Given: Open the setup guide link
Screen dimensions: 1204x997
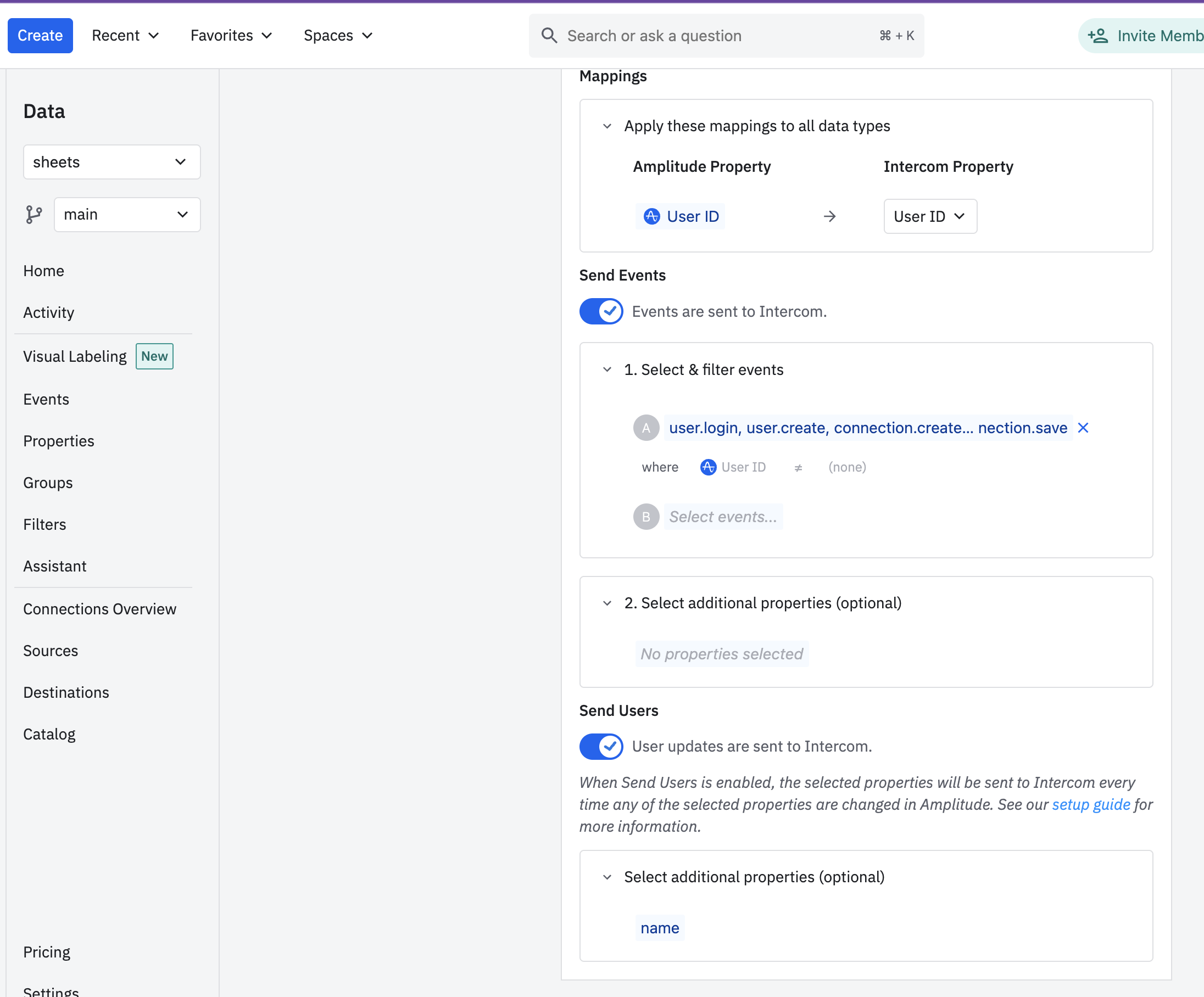Looking at the screenshot, I should point(1090,804).
